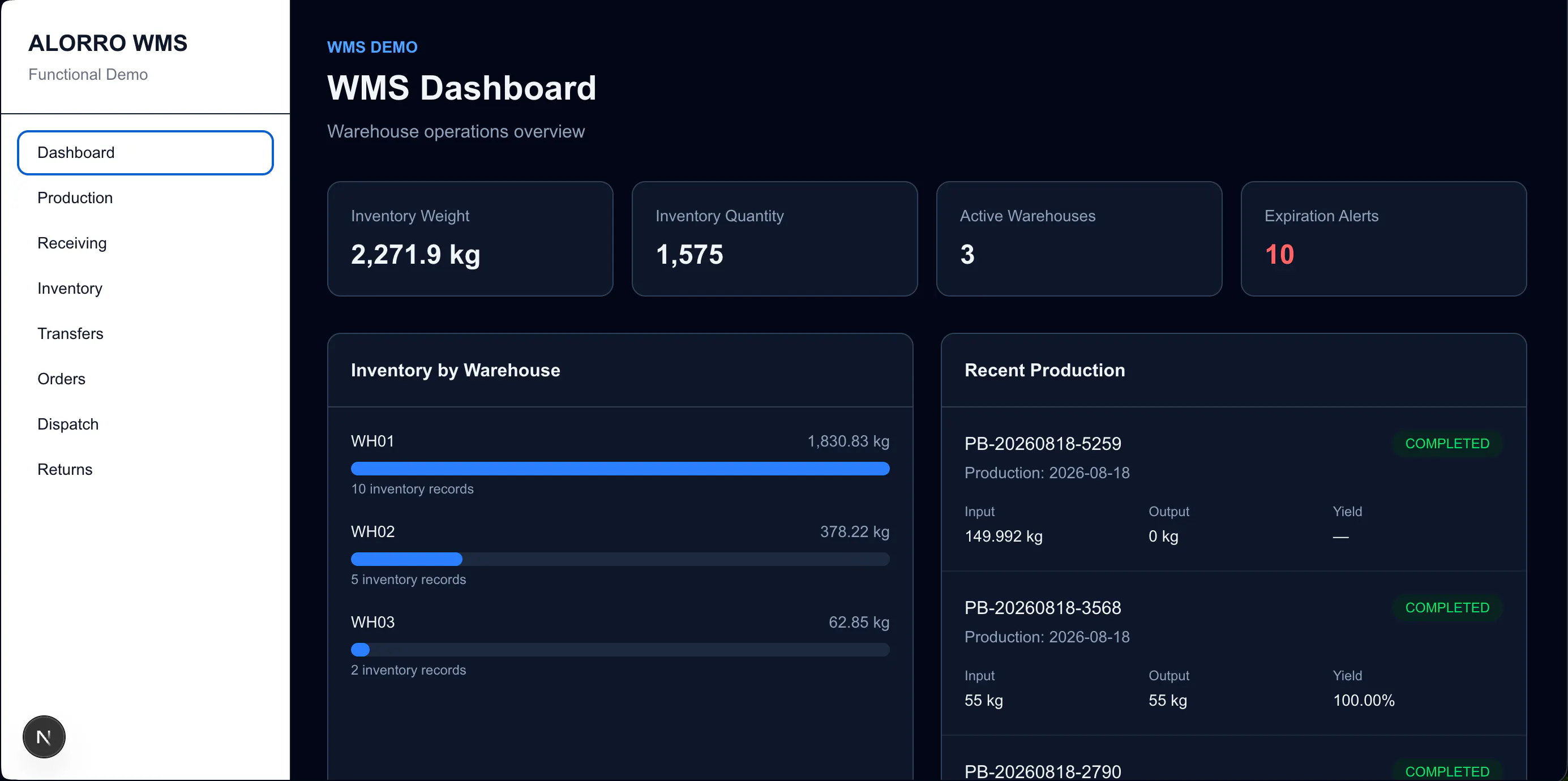Click the 100.00% yield value
Screen dimensions: 1568x781
1364,701
